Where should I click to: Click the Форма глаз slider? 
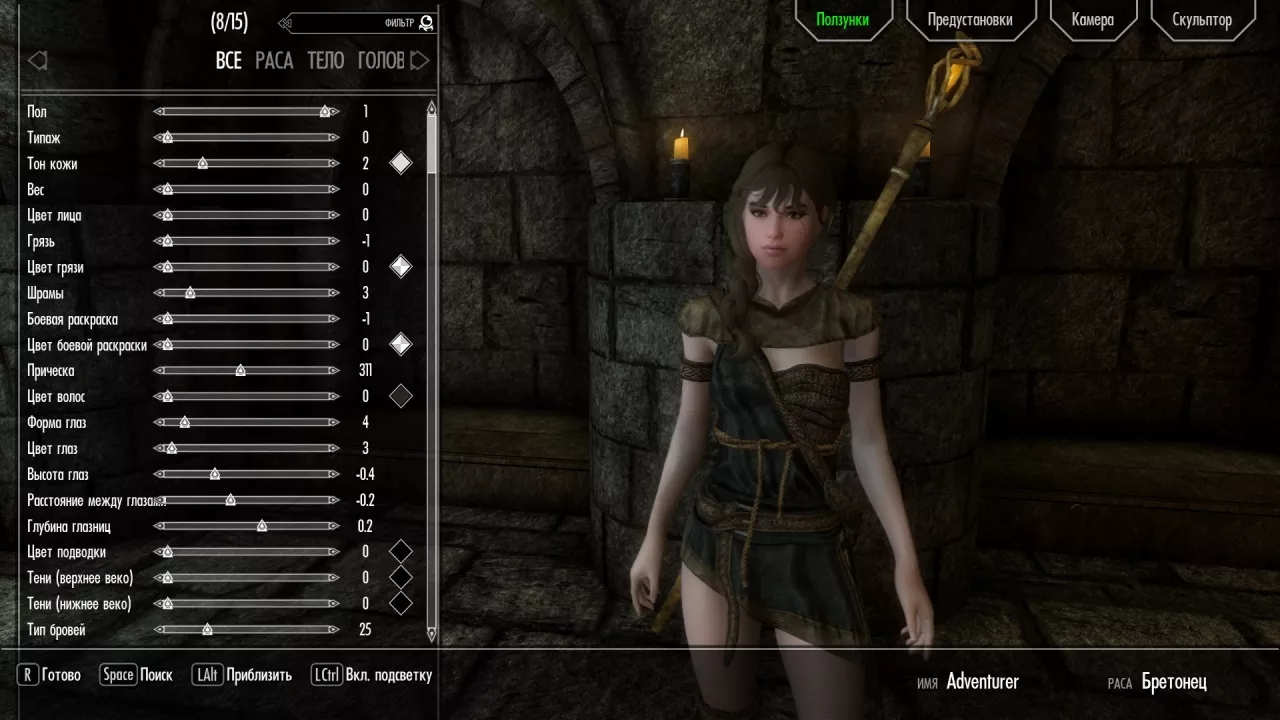coord(246,422)
